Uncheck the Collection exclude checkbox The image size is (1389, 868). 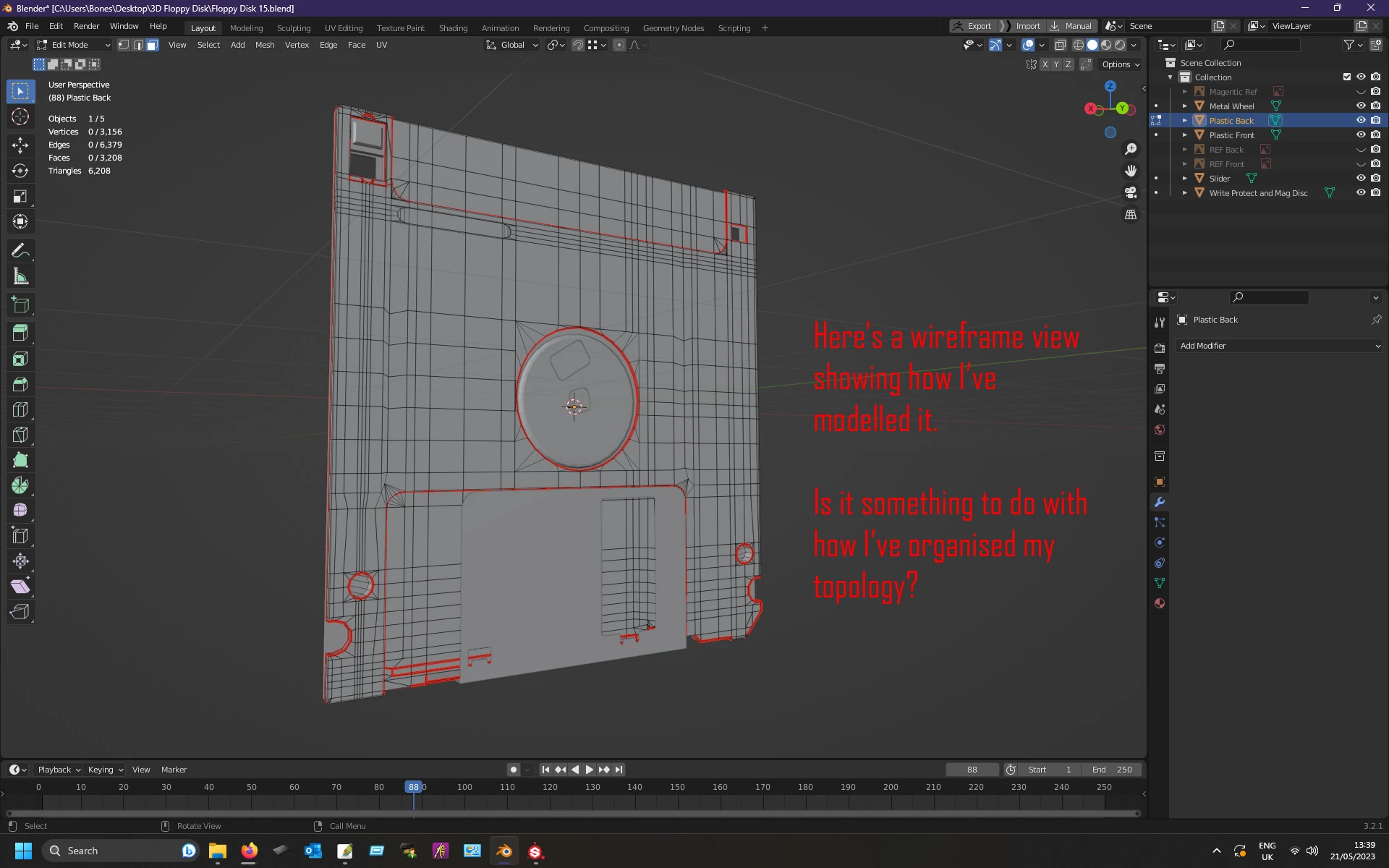tap(1346, 77)
